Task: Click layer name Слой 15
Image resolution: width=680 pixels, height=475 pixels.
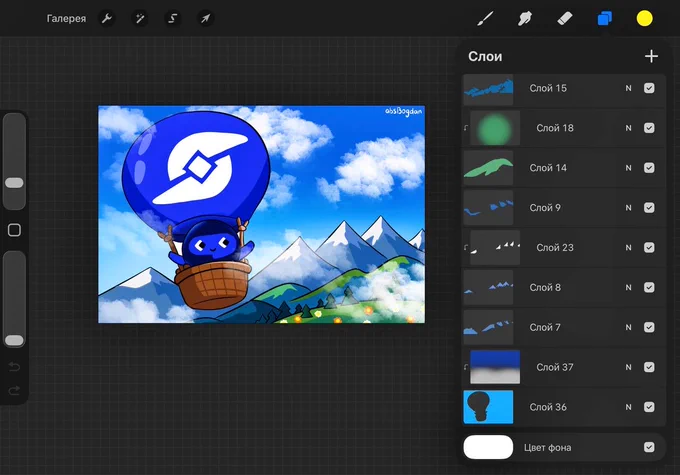Action: [548, 88]
